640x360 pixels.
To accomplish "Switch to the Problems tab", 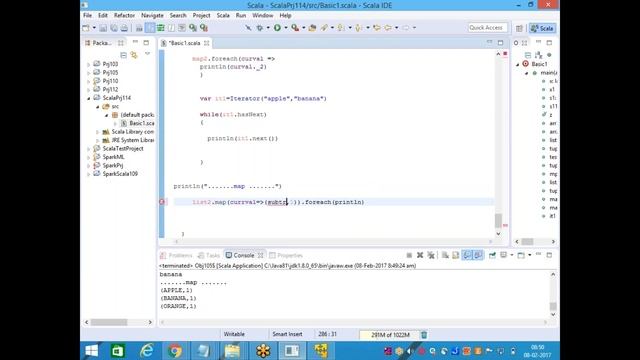I will [176, 256].
